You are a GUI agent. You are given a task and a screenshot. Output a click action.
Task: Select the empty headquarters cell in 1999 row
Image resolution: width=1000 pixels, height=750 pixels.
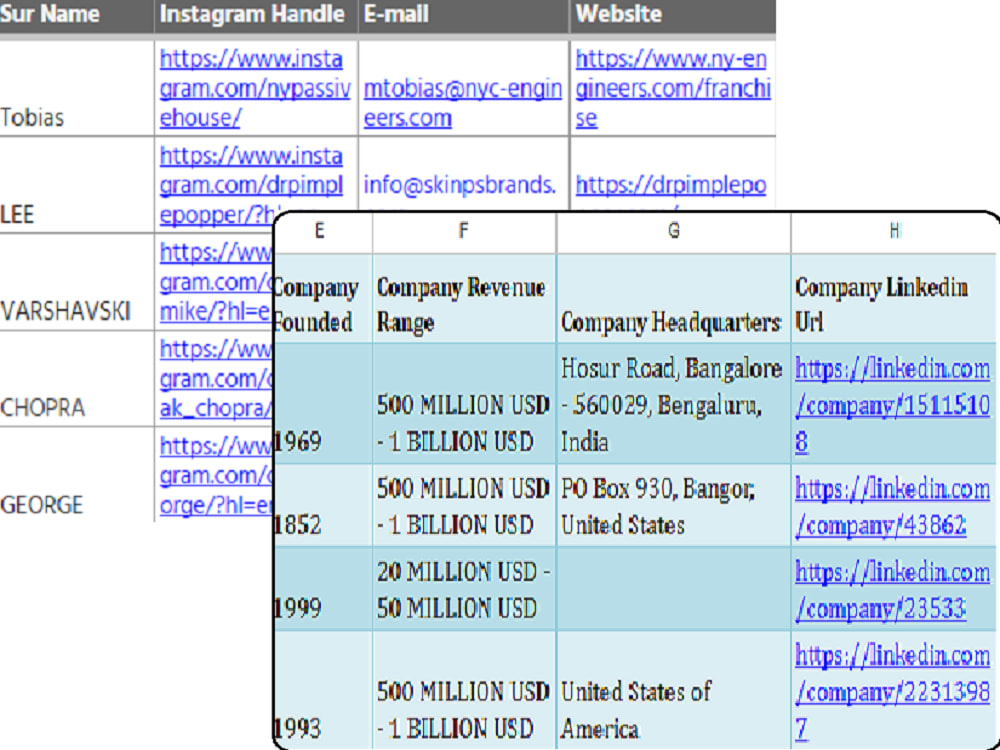tap(673, 589)
